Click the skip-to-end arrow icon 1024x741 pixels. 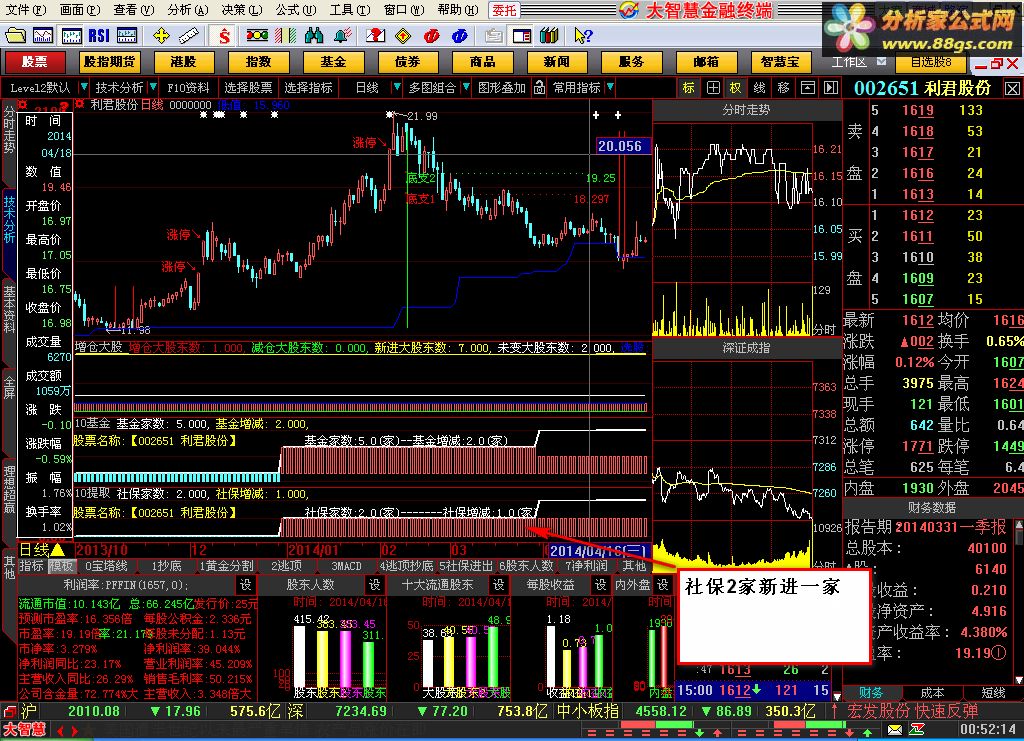pos(831,87)
